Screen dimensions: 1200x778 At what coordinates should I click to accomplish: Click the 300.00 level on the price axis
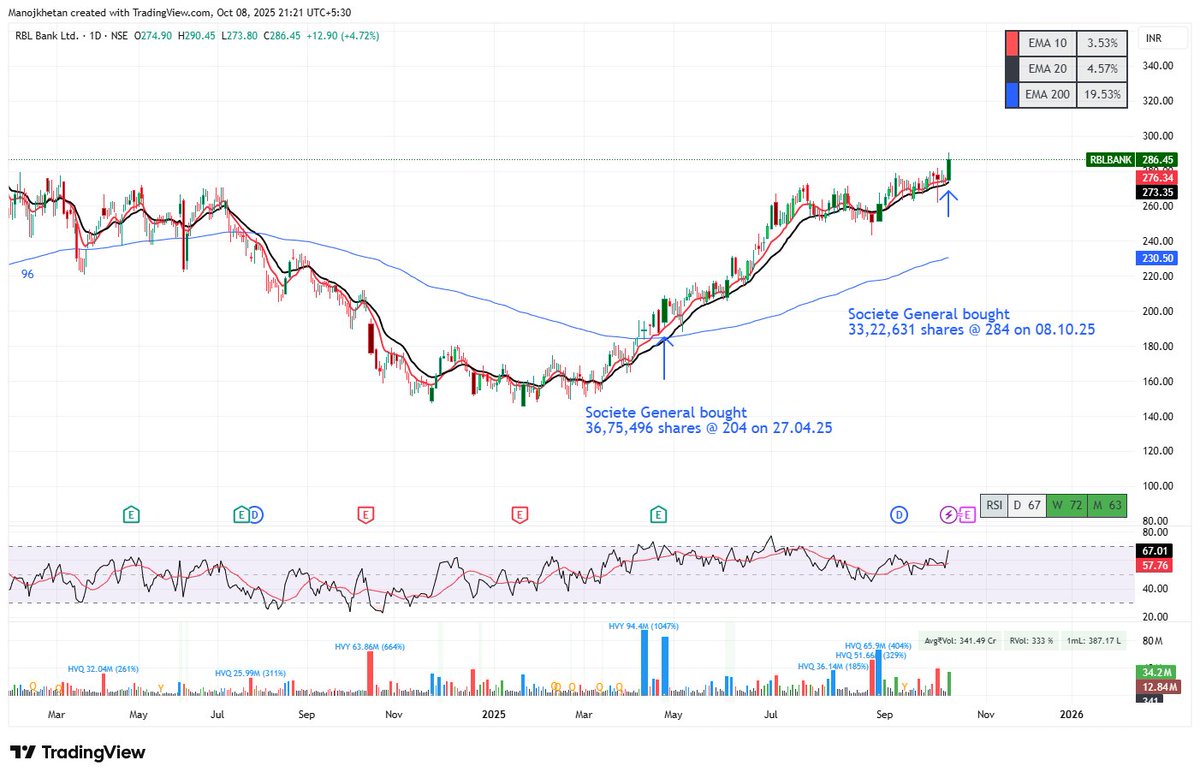click(1160, 136)
